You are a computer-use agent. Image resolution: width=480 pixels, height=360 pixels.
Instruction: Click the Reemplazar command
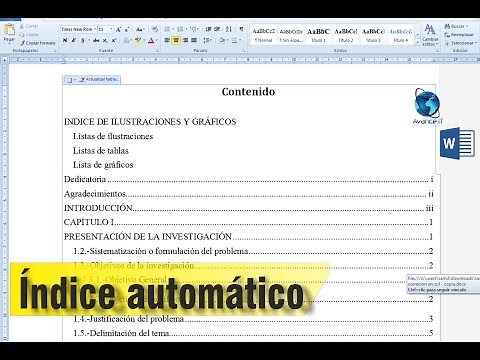pos(459,35)
